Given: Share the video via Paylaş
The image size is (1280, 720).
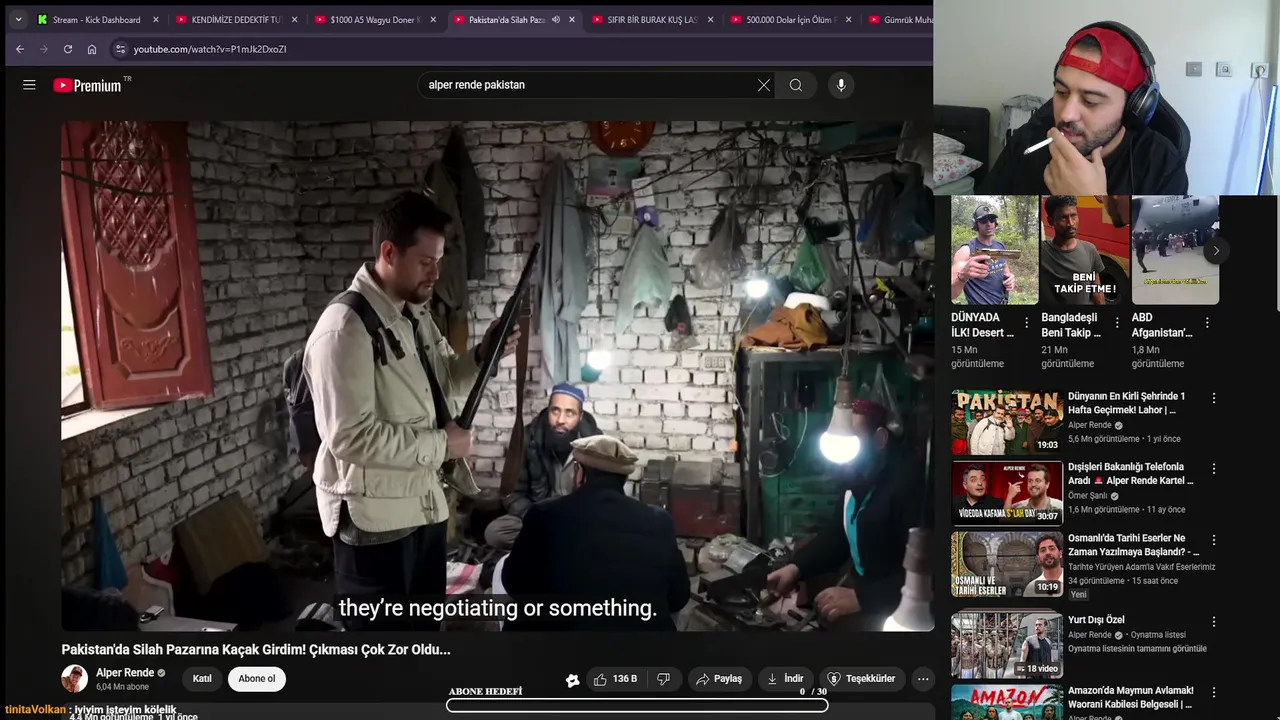Looking at the screenshot, I should tap(719, 679).
